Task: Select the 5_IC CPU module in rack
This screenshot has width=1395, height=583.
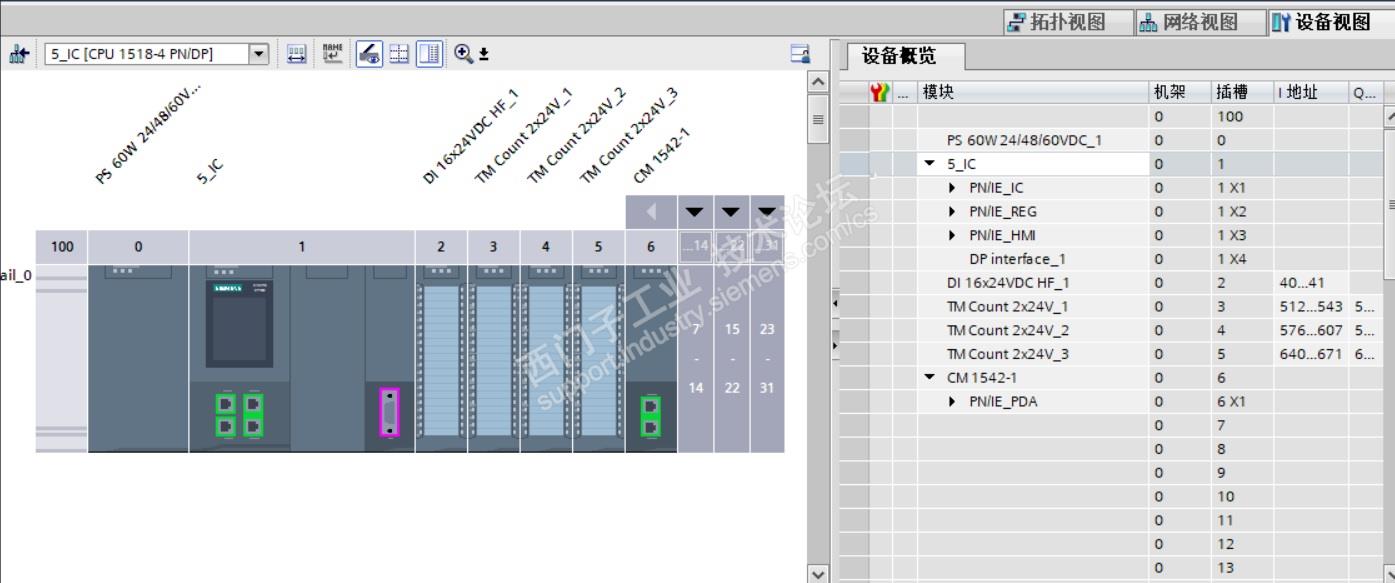Action: pyautogui.click(x=301, y=358)
